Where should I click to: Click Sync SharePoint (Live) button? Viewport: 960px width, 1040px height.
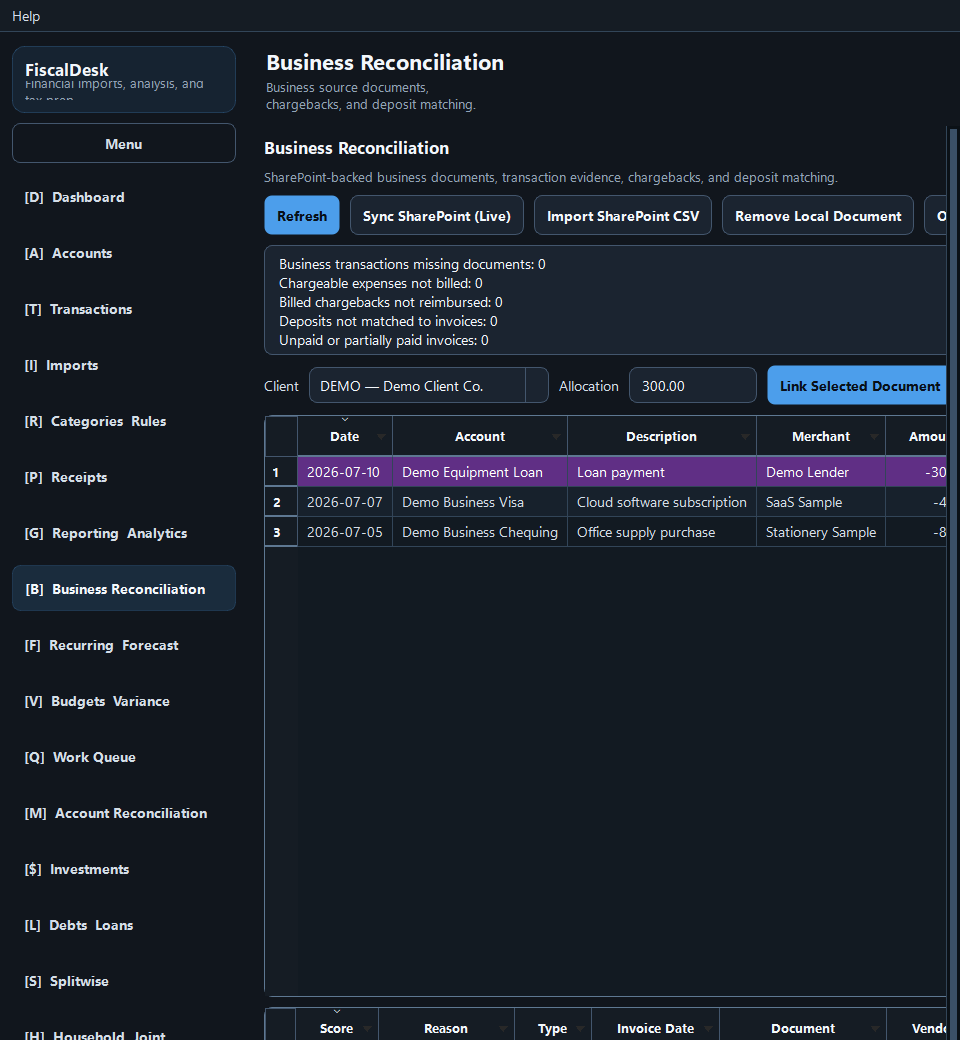pos(437,216)
